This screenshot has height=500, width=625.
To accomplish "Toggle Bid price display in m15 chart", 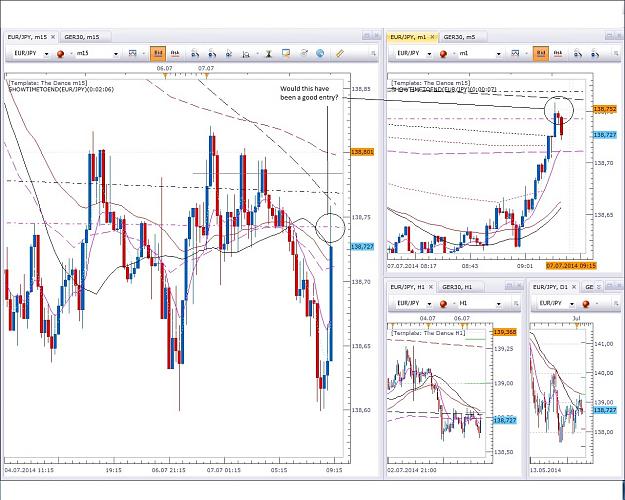I will [158, 53].
